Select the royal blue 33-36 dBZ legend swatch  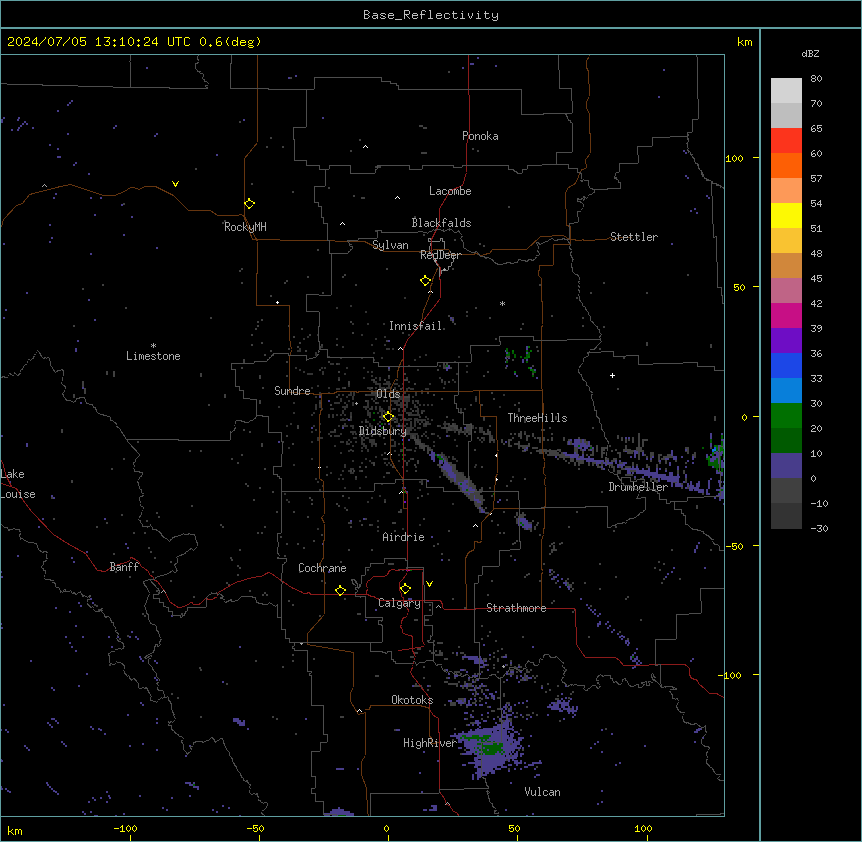pyautogui.click(x=786, y=366)
